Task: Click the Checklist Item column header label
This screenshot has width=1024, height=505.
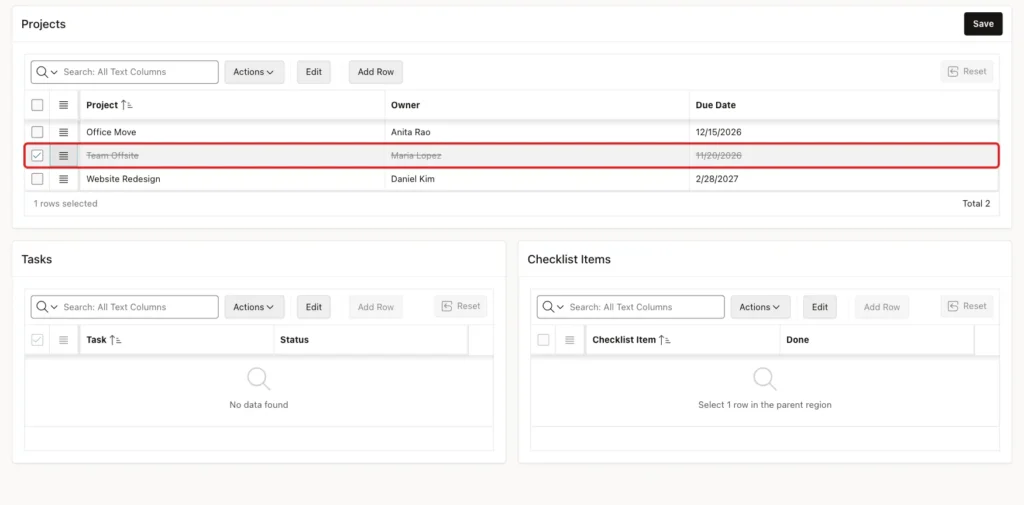Action: tap(624, 340)
